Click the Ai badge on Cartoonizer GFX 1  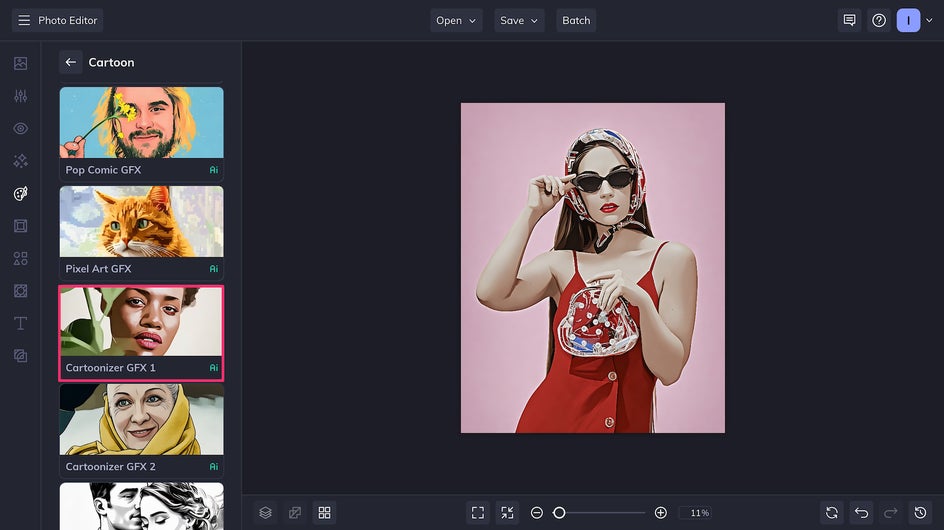[x=214, y=367]
